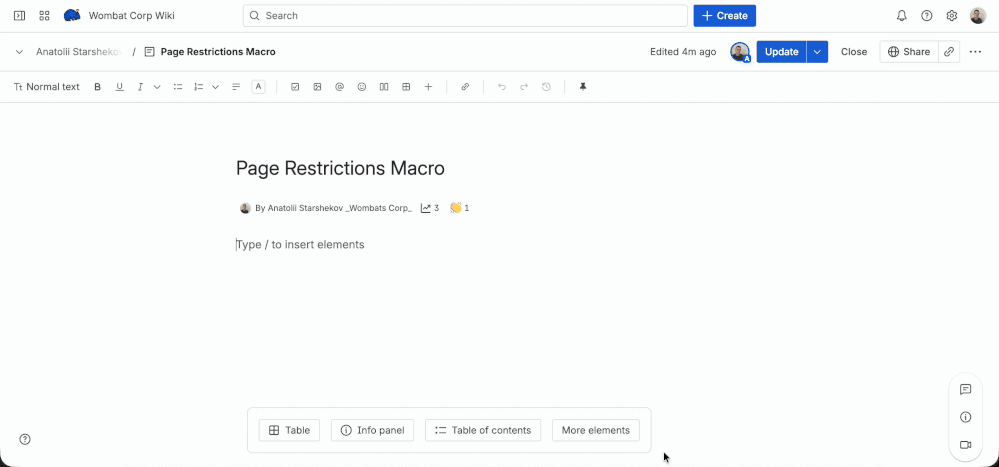
Task: Expand the breadcrumb collapse chevron
Action: (19, 52)
